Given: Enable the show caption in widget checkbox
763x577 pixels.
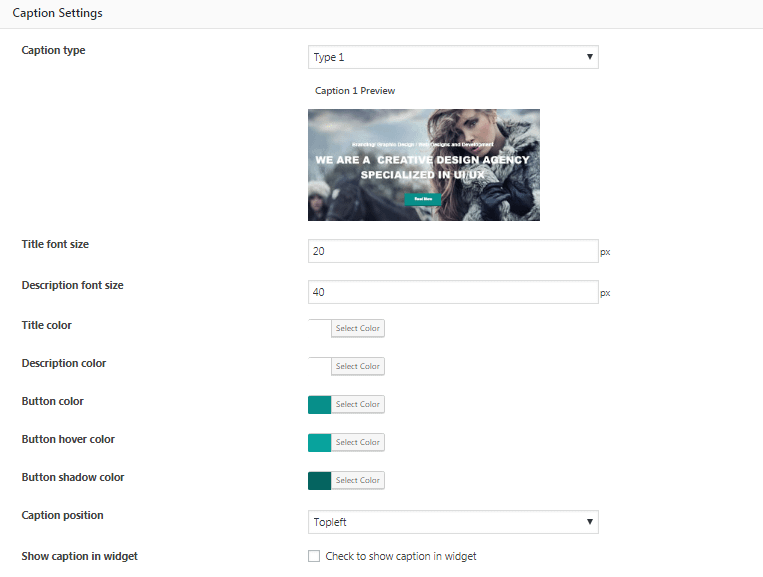Looking at the screenshot, I should point(314,556).
